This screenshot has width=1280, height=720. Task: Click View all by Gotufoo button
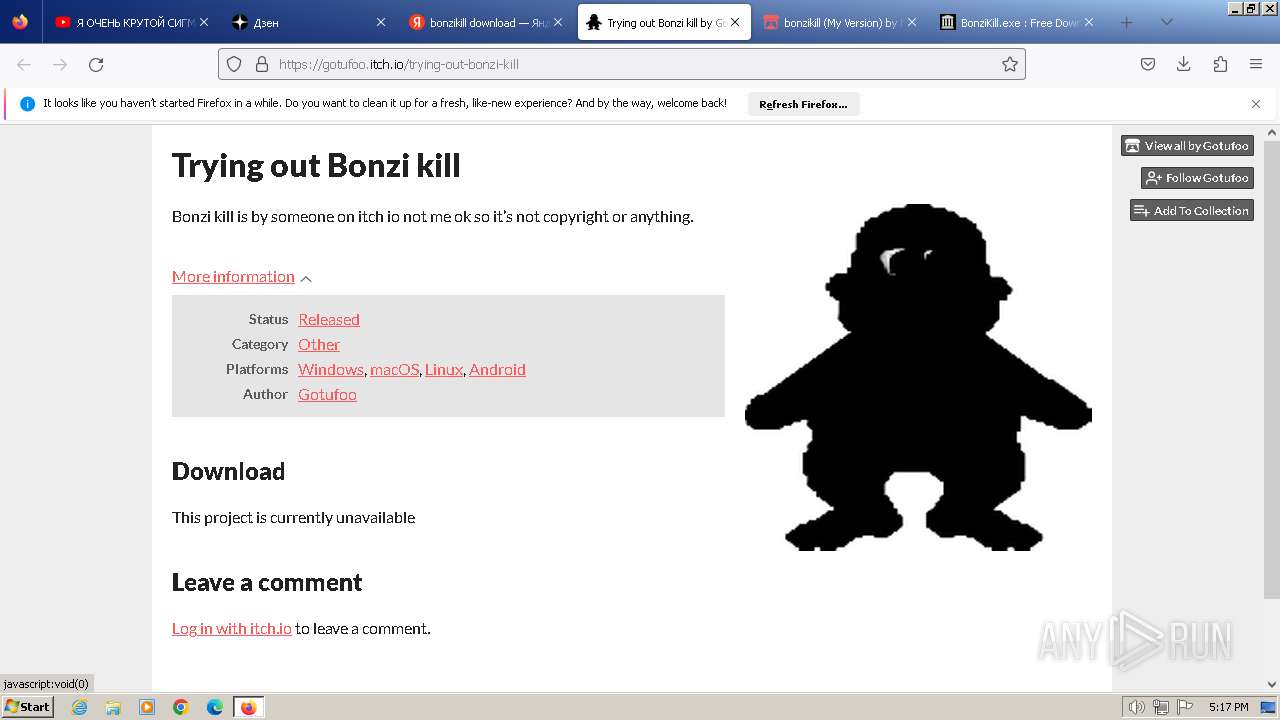coord(1187,146)
